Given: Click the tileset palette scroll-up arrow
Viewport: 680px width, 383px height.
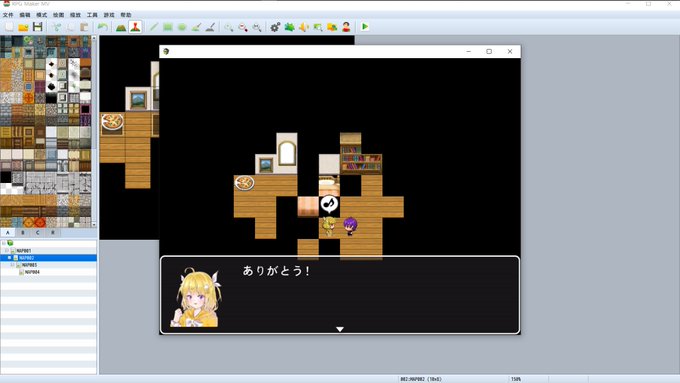Looking at the screenshot, I should 94,39.
